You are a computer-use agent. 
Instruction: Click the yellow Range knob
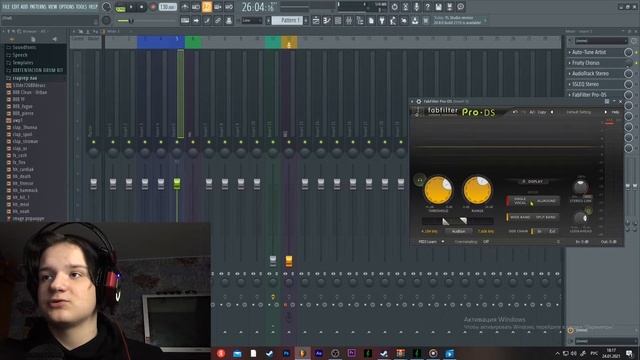click(x=477, y=190)
